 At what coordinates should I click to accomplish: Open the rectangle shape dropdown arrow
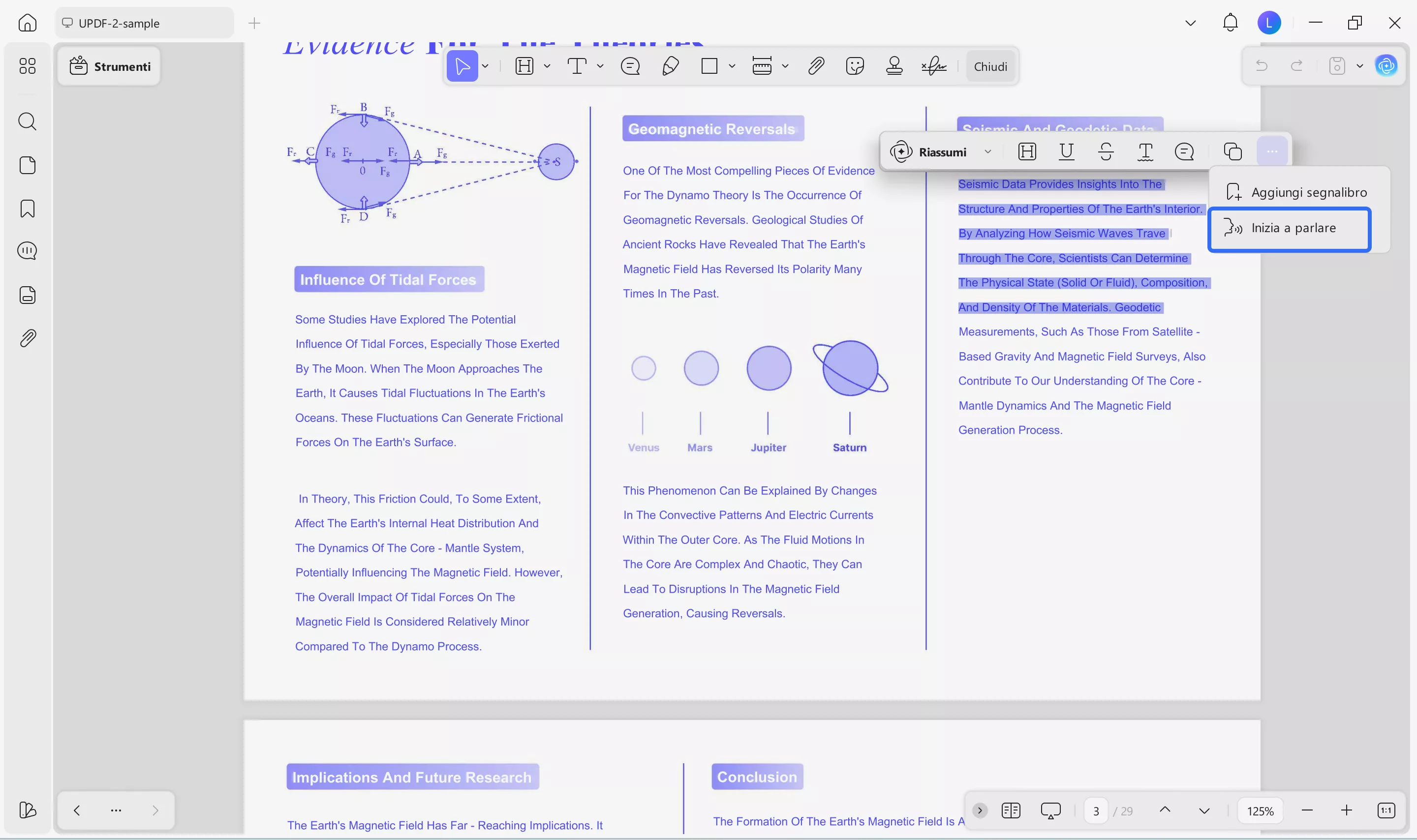(x=732, y=66)
